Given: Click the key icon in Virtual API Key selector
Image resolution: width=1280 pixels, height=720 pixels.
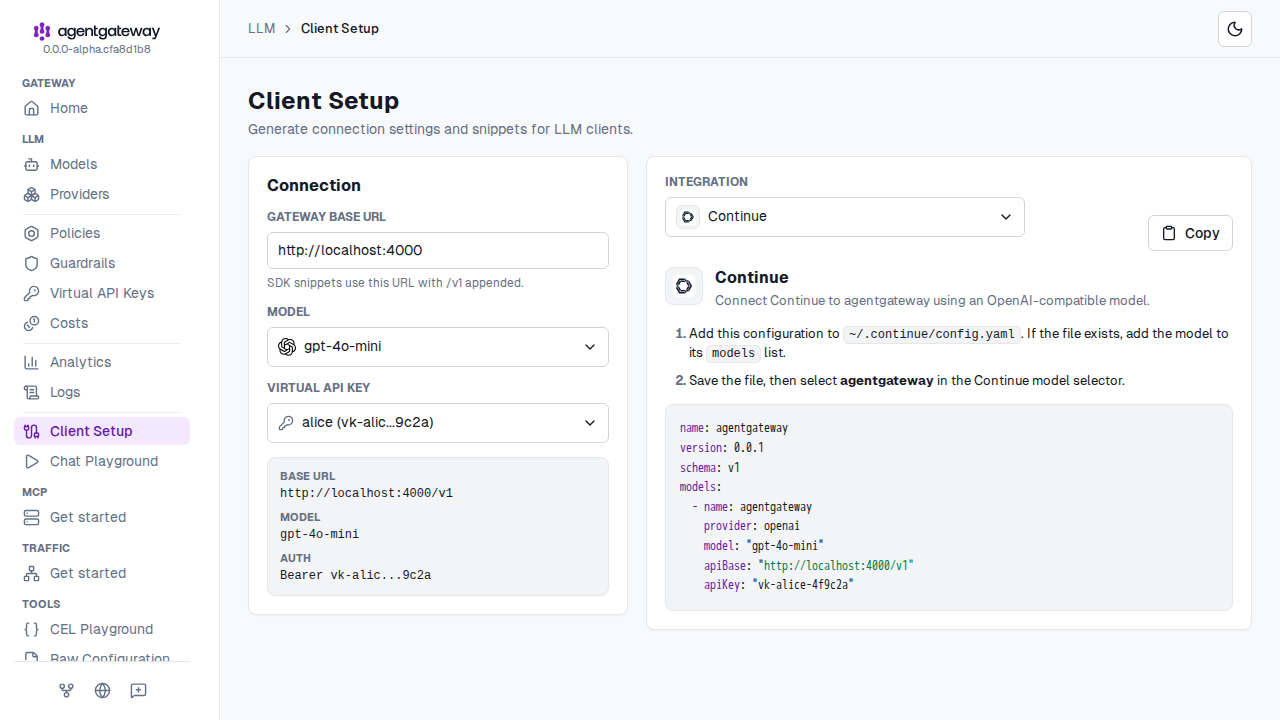Looking at the screenshot, I should click(x=286, y=423).
